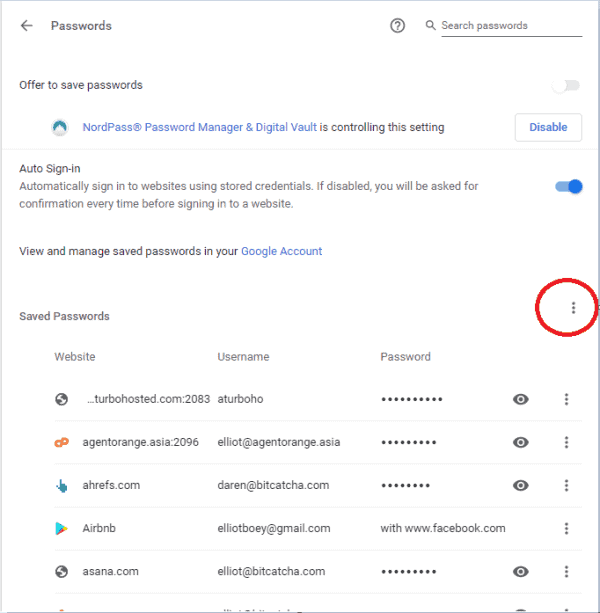Turn off Auto Sign-in switch
This screenshot has width=600, height=613.
tap(569, 186)
